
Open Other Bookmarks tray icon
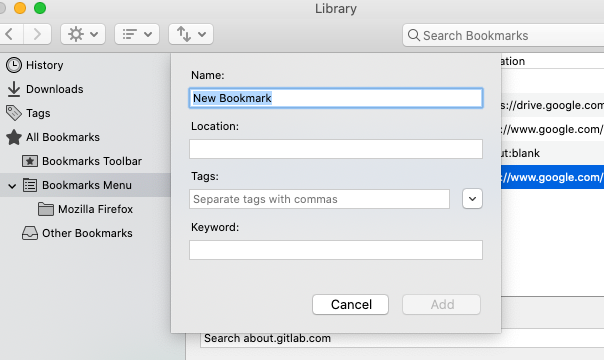(30, 233)
